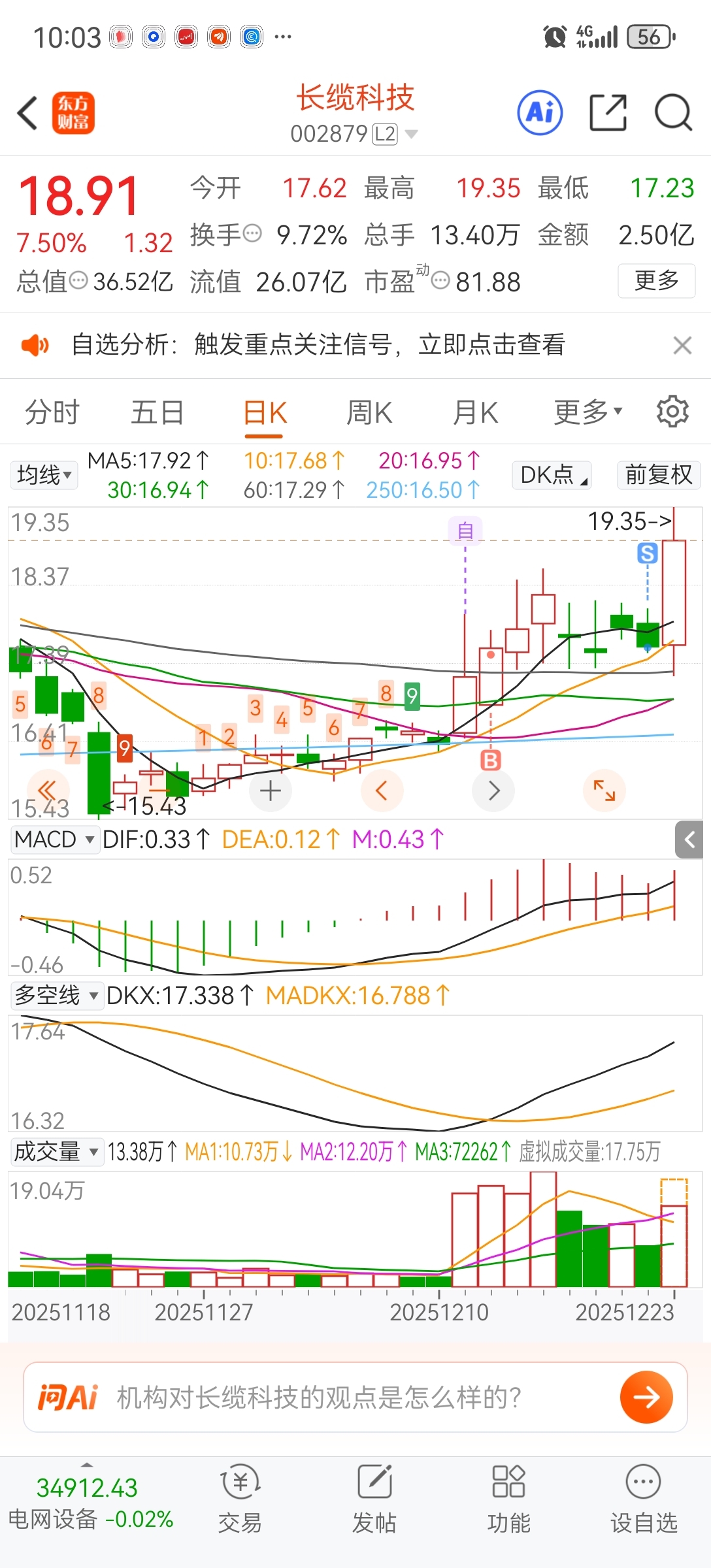Open the 成交量 indicator dropdown
The image size is (711, 1568).
[56, 1151]
